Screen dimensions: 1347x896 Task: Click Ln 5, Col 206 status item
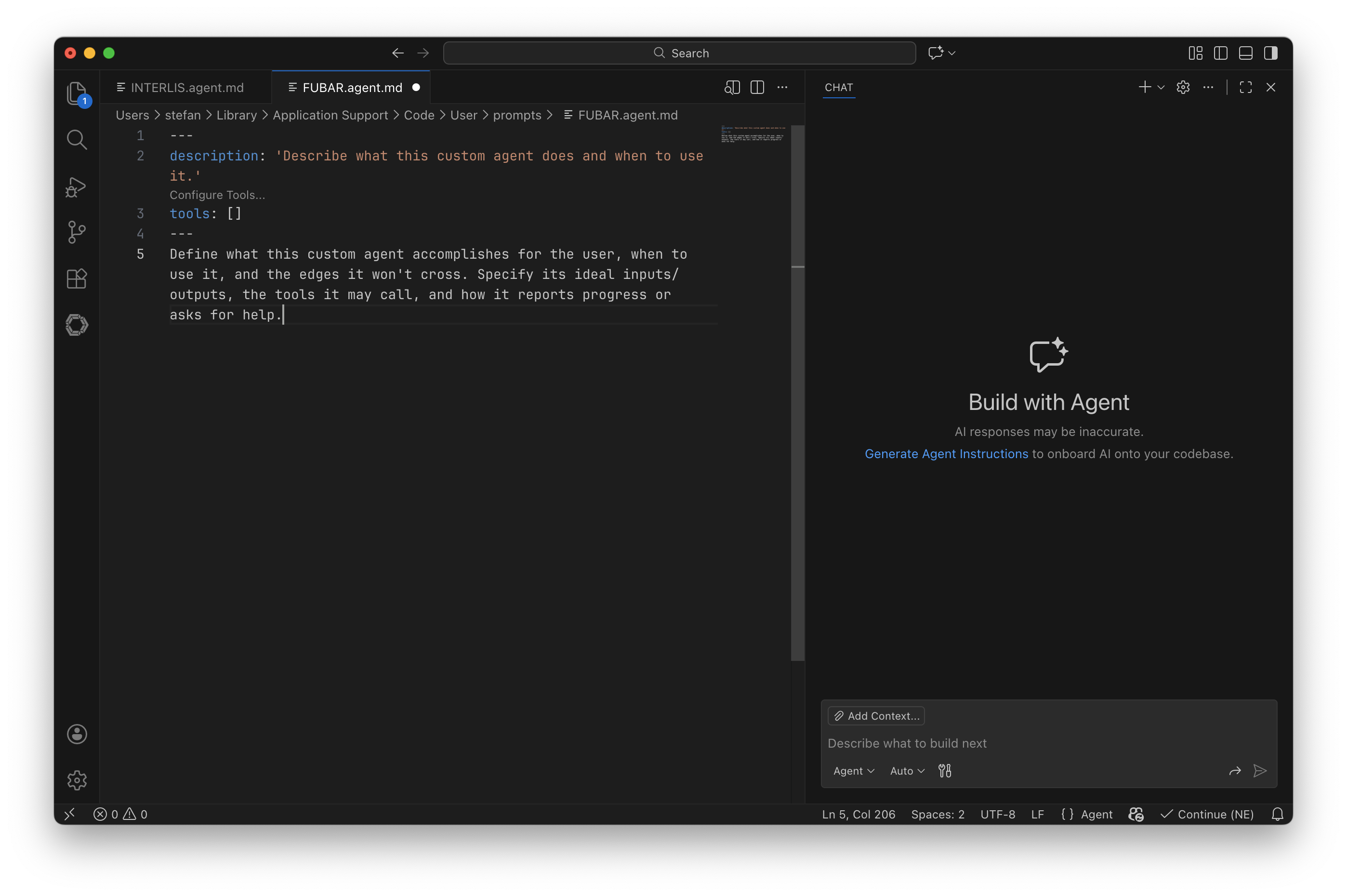[858, 814]
